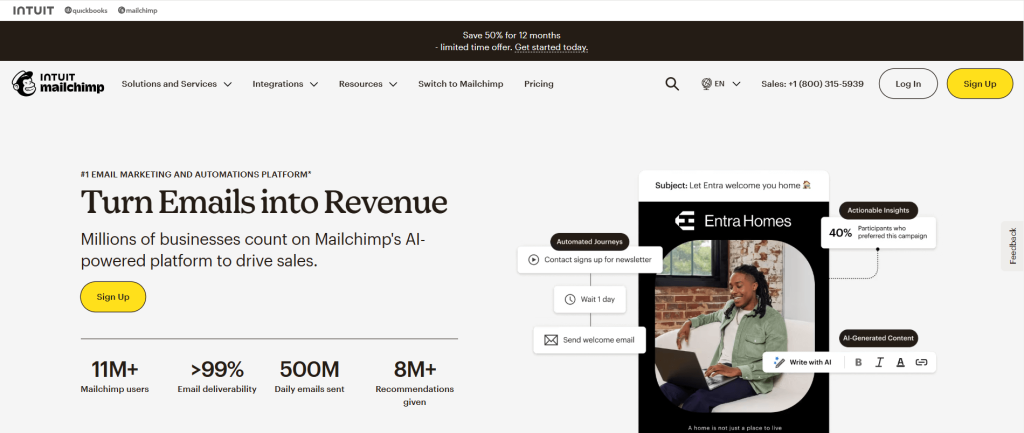The image size is (1024, 433).
Task: Open Switch to Mailchimp page
Action: point(461,84)
